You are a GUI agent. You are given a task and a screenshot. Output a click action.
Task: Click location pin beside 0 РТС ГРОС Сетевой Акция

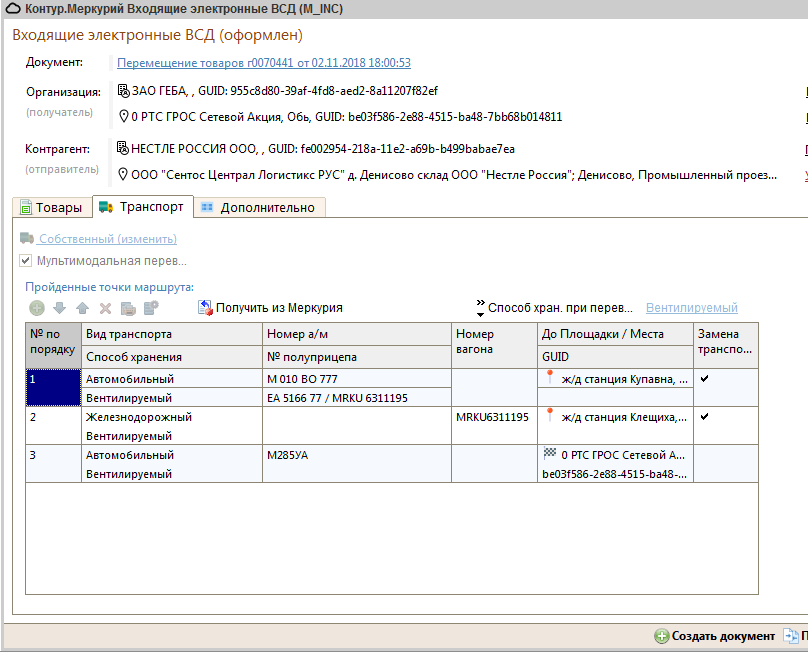(x=124, y=116)
